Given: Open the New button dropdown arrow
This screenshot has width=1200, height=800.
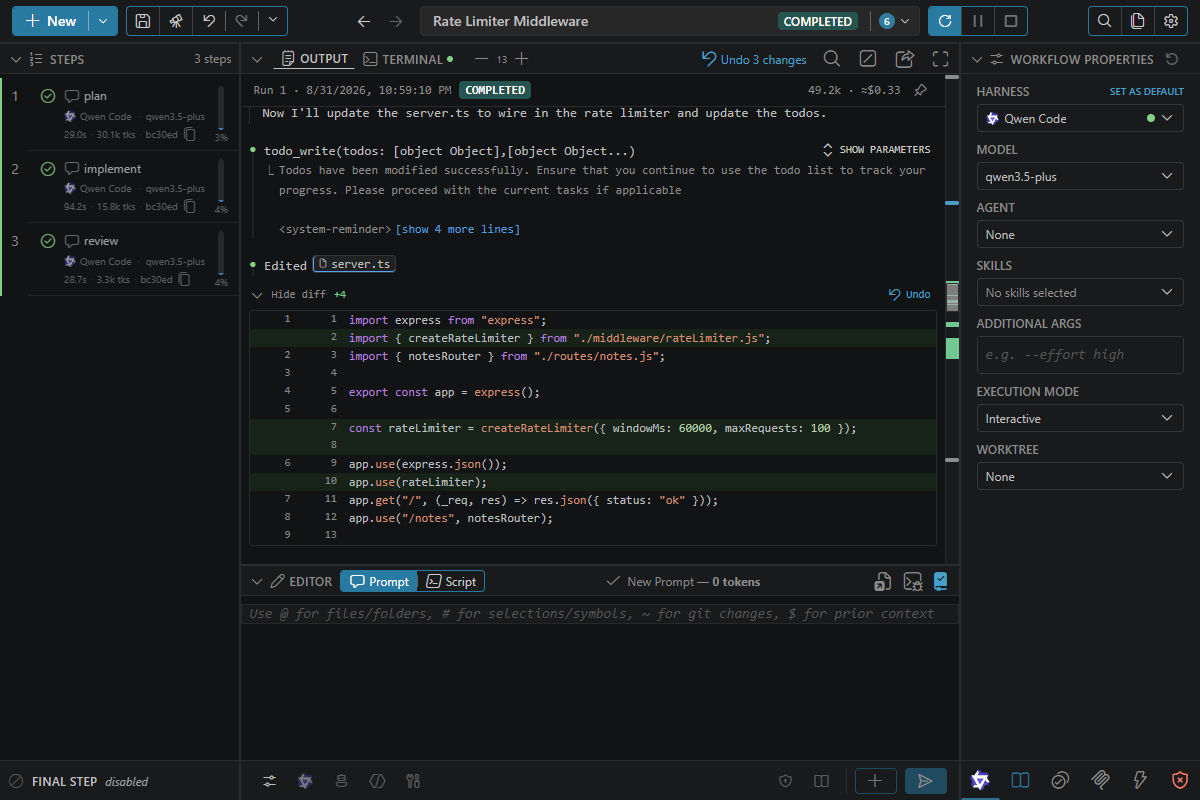Looking at the screenshot, I should pyautogui.click(x=103, y=21).
